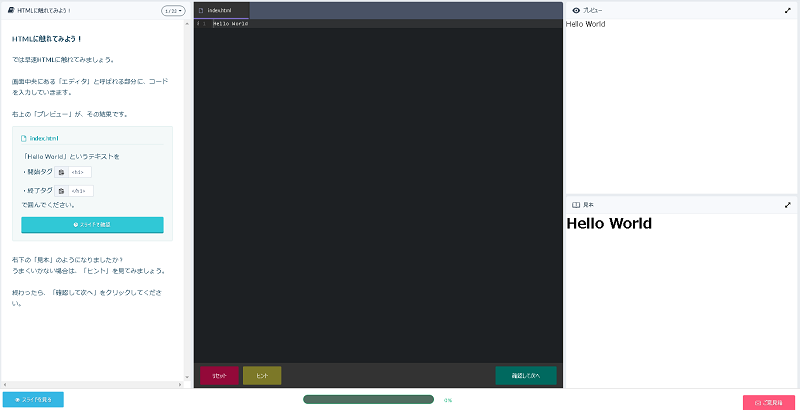Viewport: 800px width, 410px height.
Task: Click the スライドを見る button at the bottom left
Action: pyautogui.click(x=33, y=400)
